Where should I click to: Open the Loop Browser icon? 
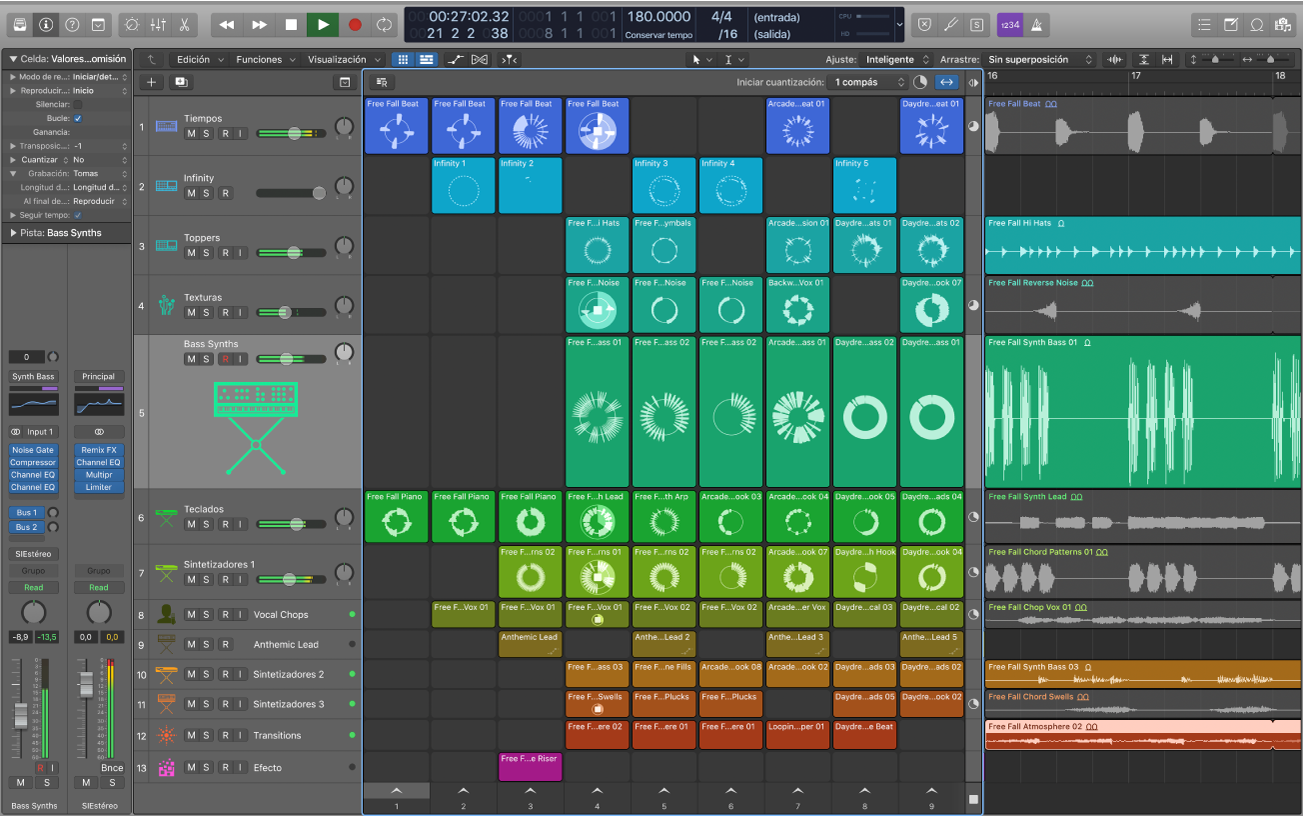1257,24
